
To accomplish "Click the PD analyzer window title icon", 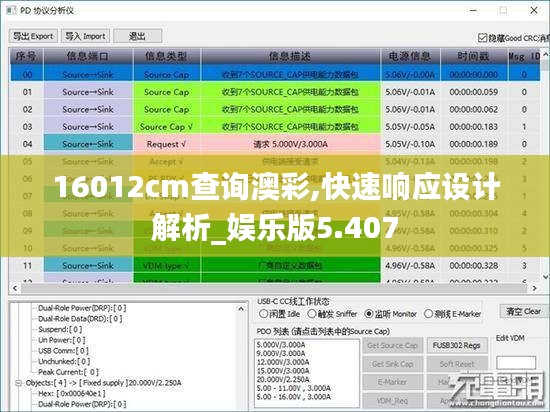I will [11, 11].
